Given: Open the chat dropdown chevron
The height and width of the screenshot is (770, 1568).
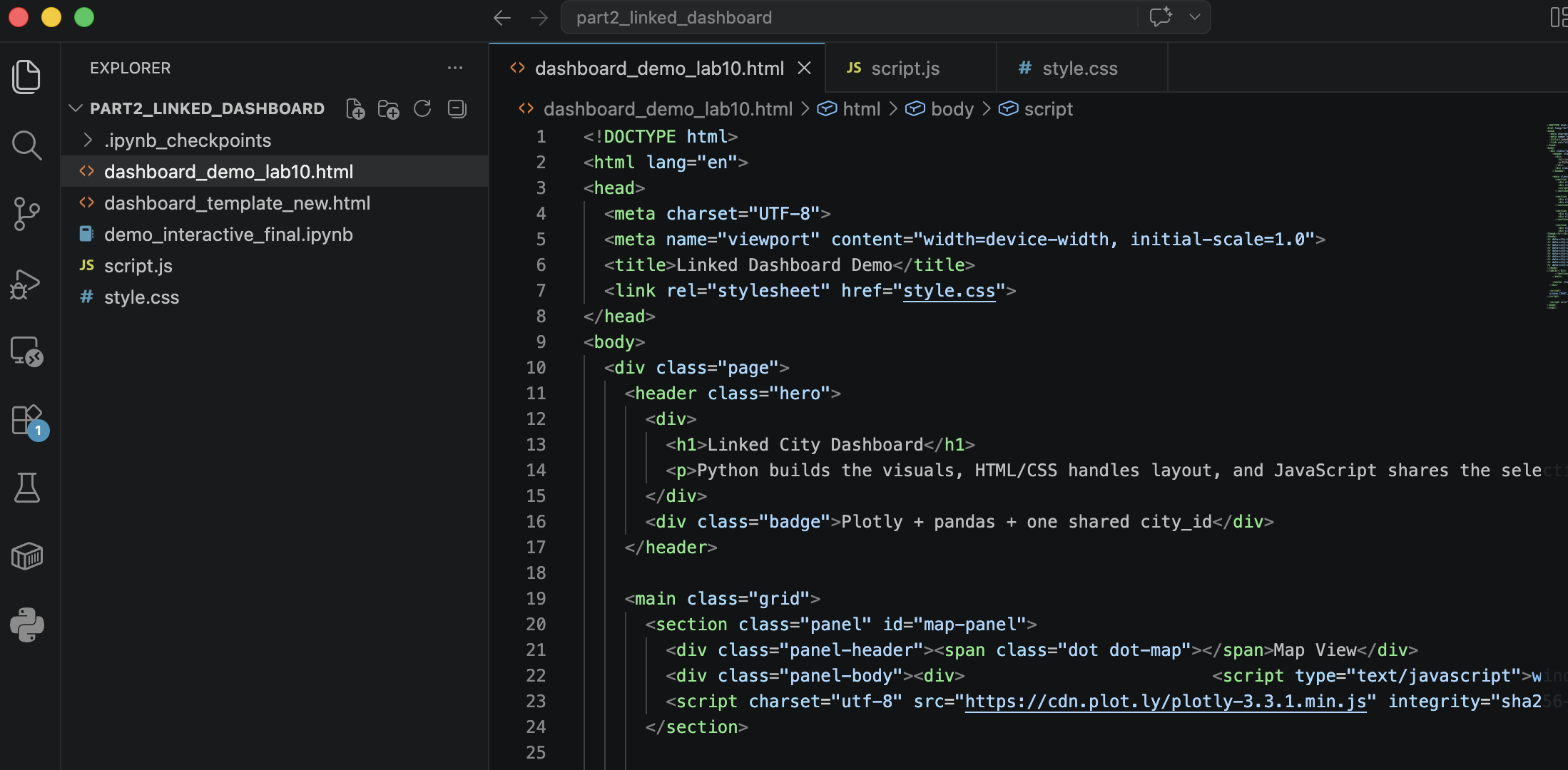Looking at the screenshot, I should (1194, 17).
